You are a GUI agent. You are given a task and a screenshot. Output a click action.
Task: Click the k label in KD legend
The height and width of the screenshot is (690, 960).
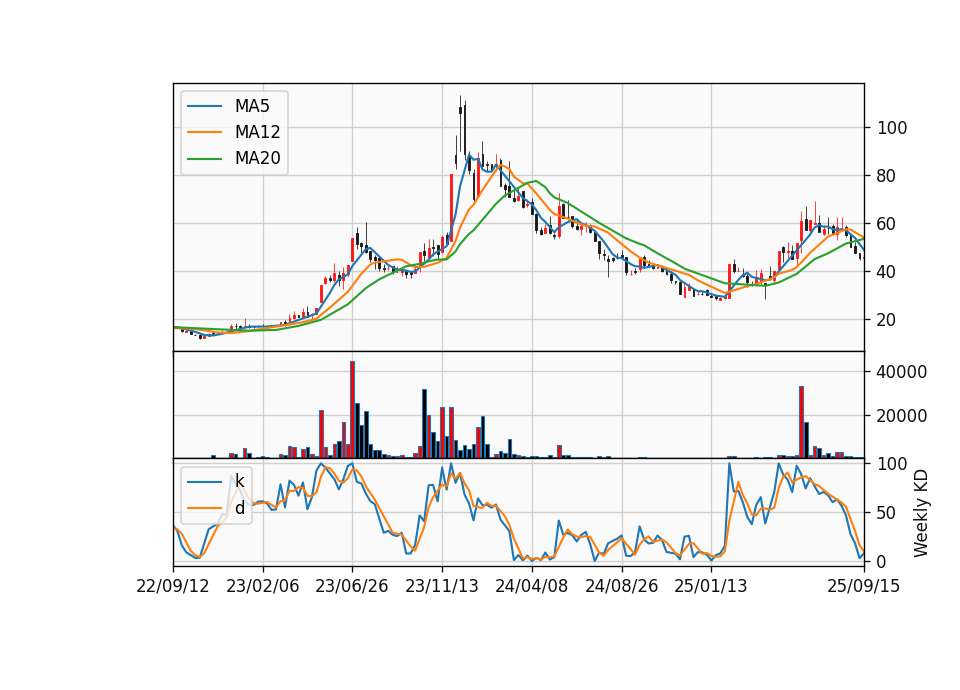point(239,481)
